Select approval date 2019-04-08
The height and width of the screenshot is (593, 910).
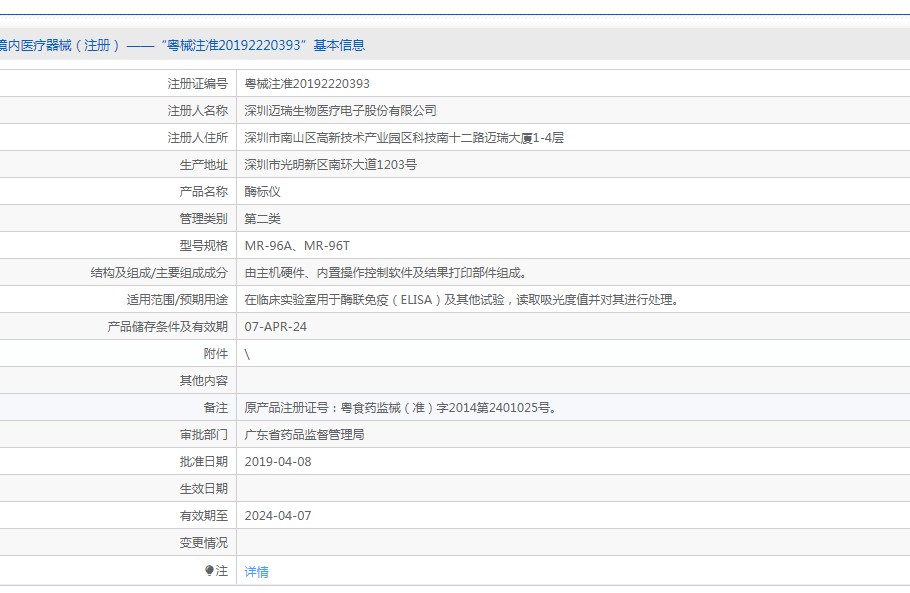pyautogui.click(x=278, y=462)
